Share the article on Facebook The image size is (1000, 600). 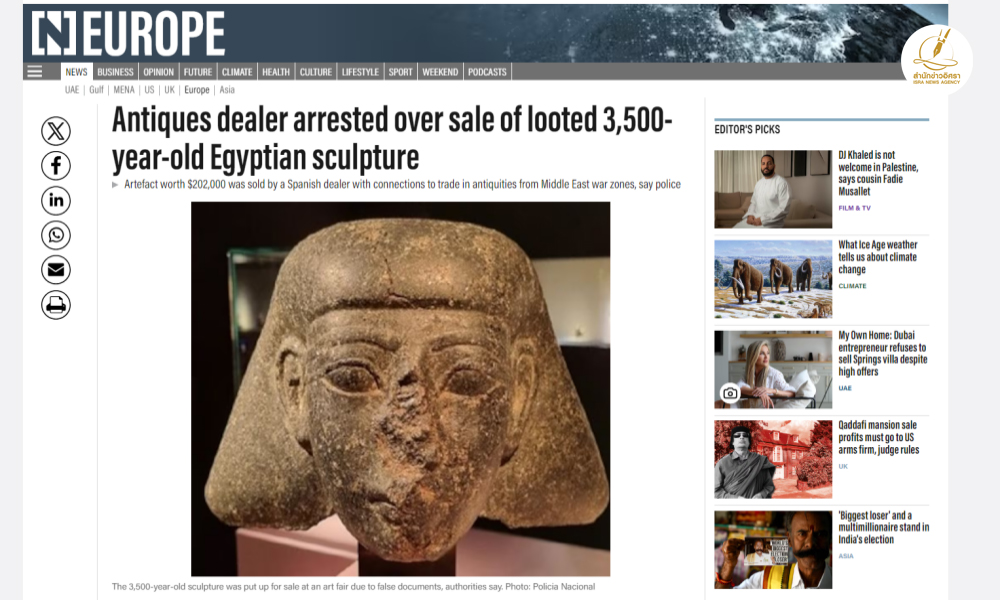pos(56,166)
